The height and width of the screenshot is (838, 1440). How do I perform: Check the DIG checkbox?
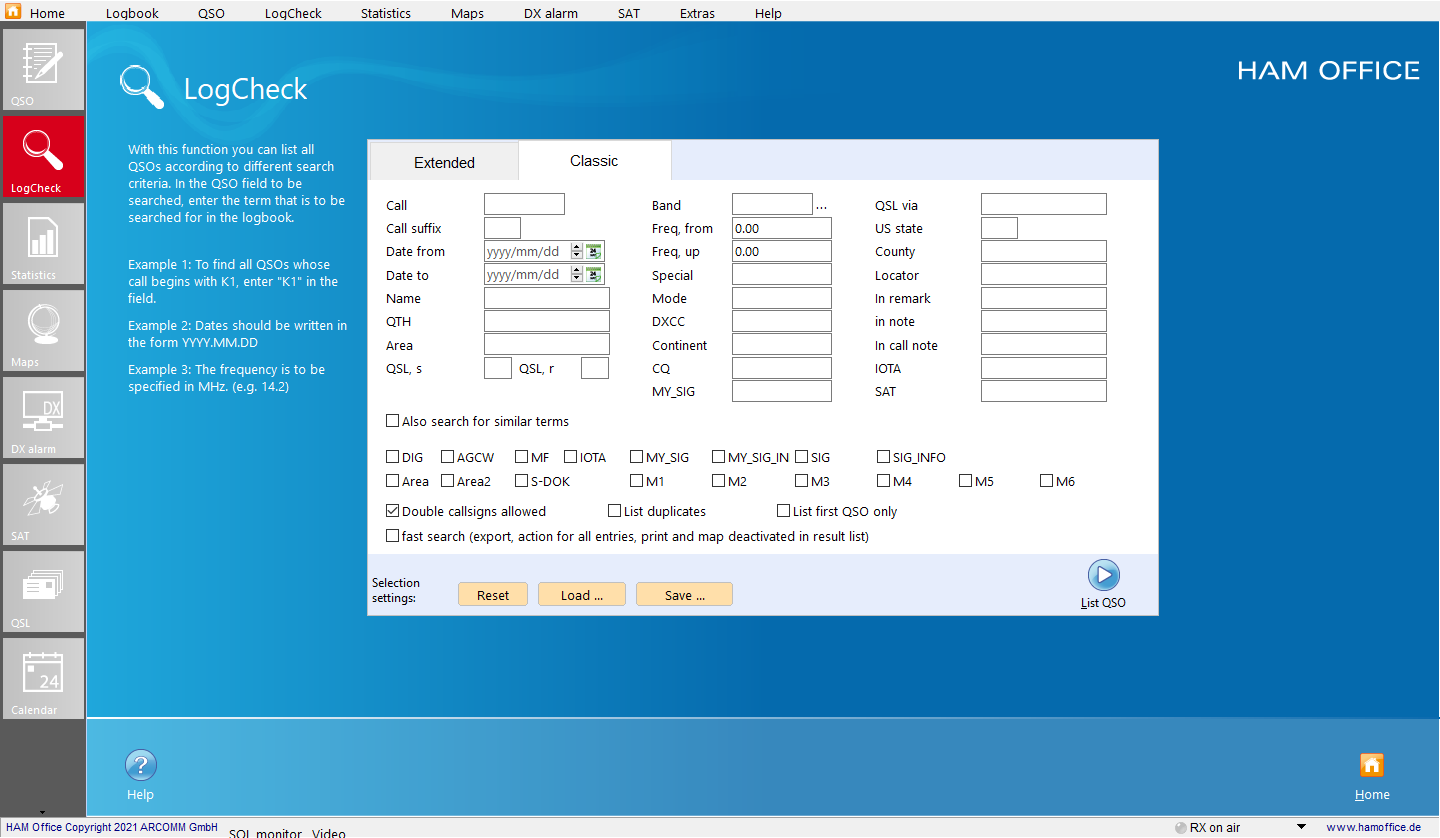coord(393,457)
